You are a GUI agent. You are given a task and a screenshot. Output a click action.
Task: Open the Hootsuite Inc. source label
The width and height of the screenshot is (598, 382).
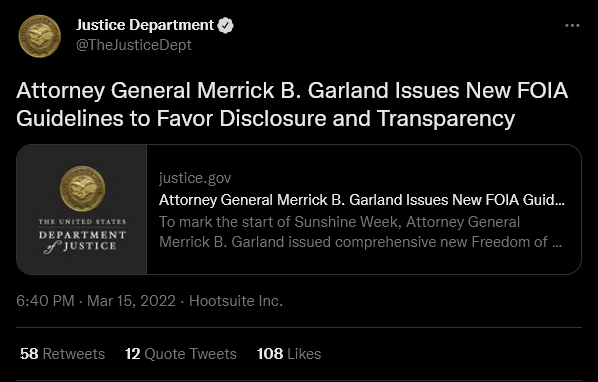(236, 301)
